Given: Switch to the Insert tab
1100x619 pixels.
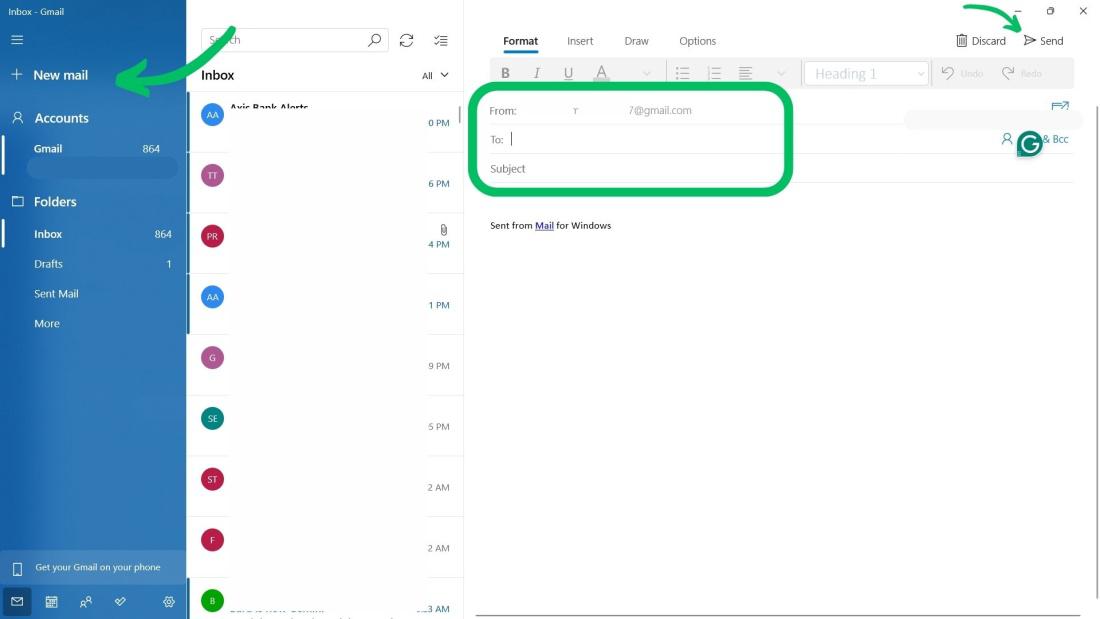Looking at the screenshot, I should [580, 41].
